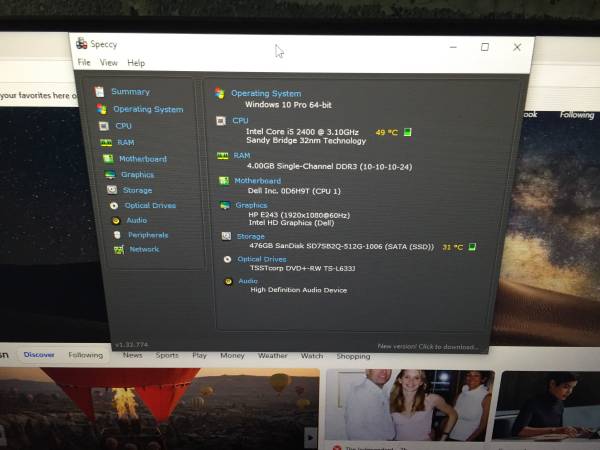Click the Graphics monitor icon in sidebar
This screenshot has height=450, width=600.
[110, 175]
